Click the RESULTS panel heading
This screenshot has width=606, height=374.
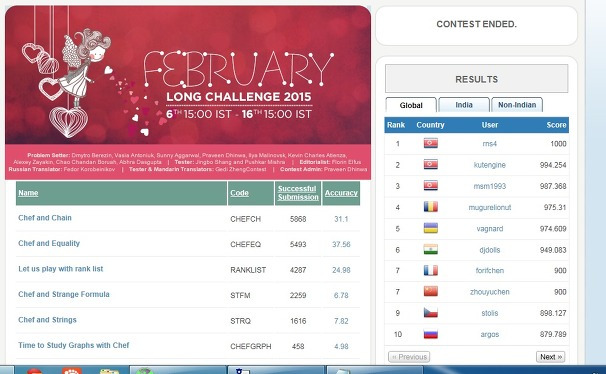coord(477,79)
